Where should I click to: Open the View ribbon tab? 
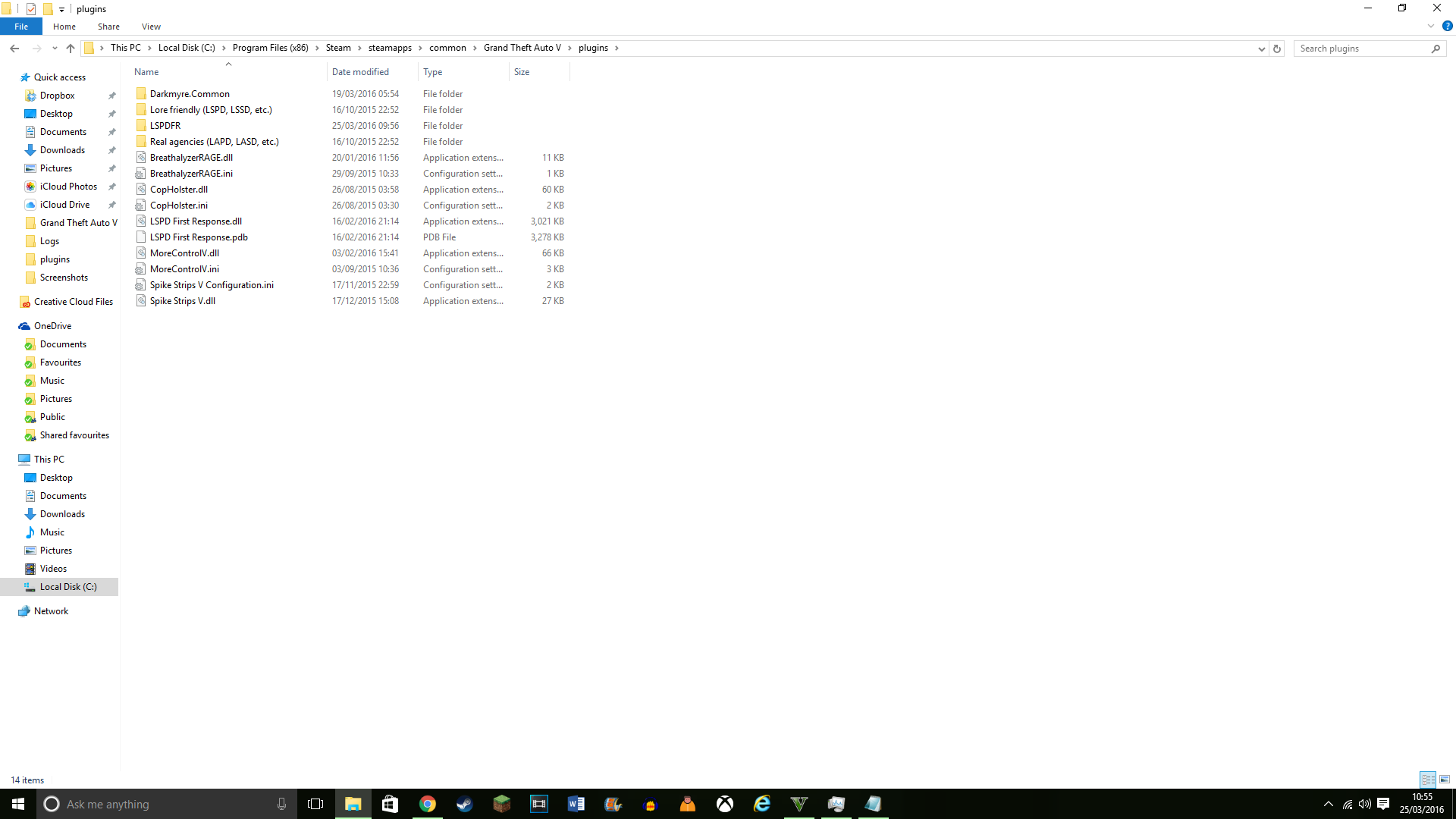[x=151, y=27]
